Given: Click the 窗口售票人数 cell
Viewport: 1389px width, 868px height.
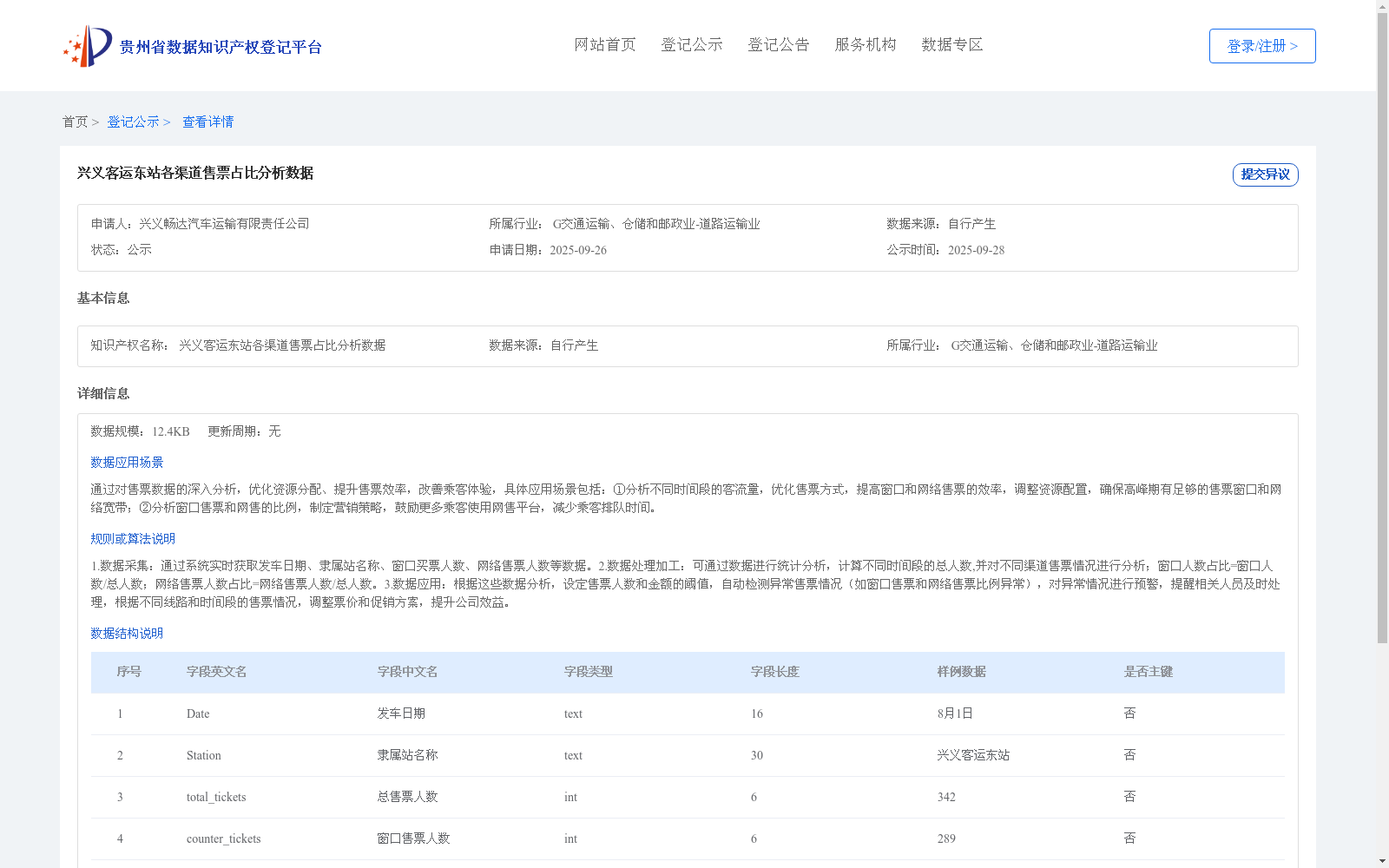Looking at the screenshot, I should pos(414,838).
